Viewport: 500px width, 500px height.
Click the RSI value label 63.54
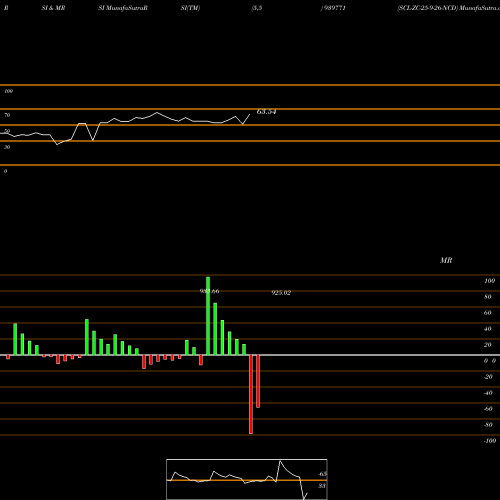pyautogui.click(x=266, y=112)
